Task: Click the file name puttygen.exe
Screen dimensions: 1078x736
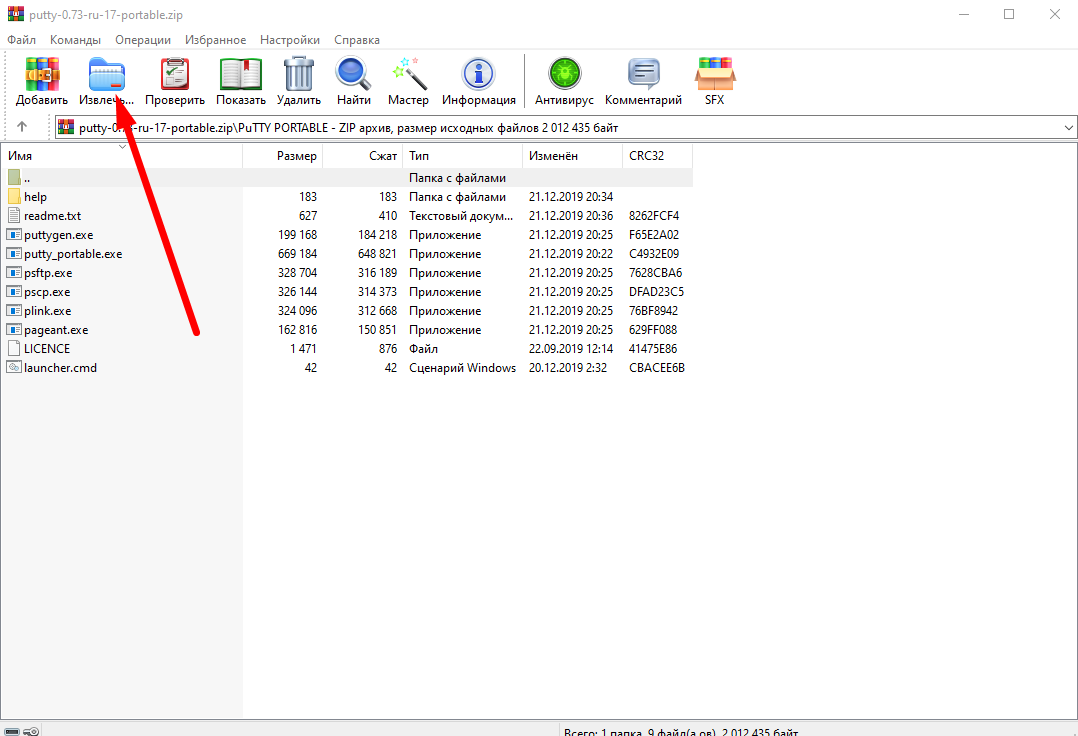Action: tap(58, 235)
